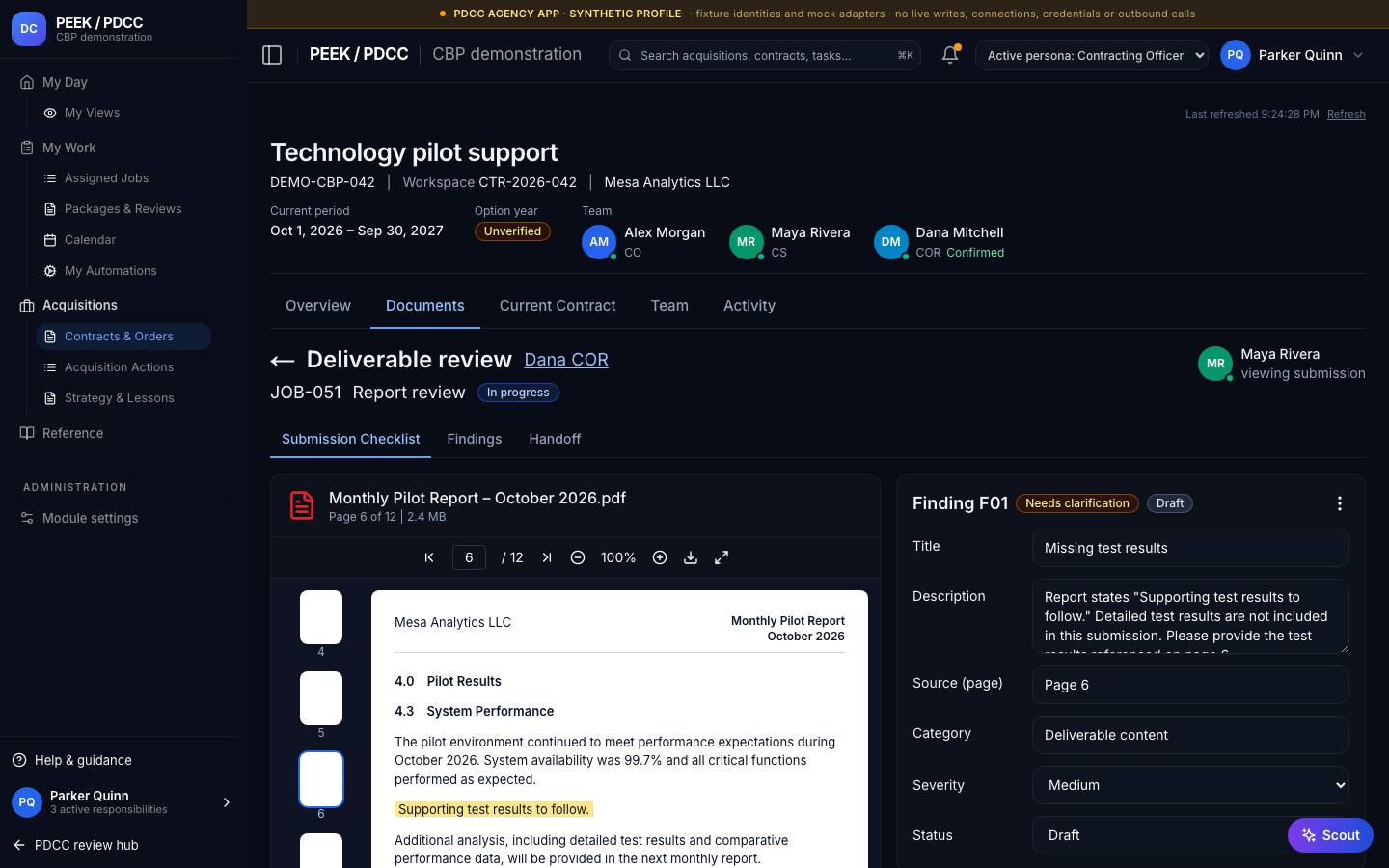Launch the Scout assistant button
Image resolution: width=1389 pixels, height=868 pixels.
point(1330,835)
